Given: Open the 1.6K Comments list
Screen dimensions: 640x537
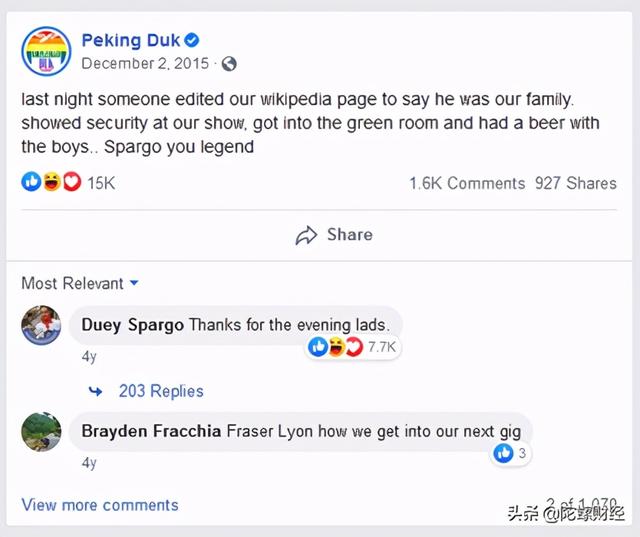Looking at the screenshot, I should (466, 183).
